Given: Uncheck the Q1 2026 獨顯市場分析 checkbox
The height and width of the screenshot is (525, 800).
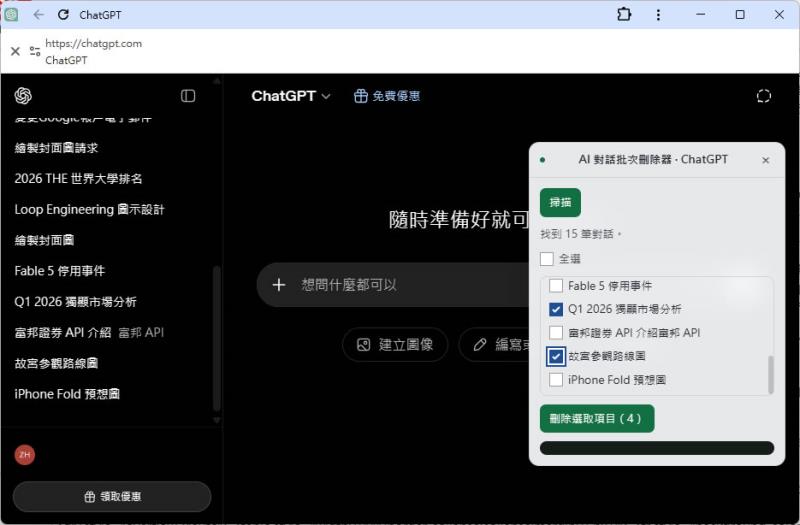Looking at the screenshot, I should (x=556, y=309).
